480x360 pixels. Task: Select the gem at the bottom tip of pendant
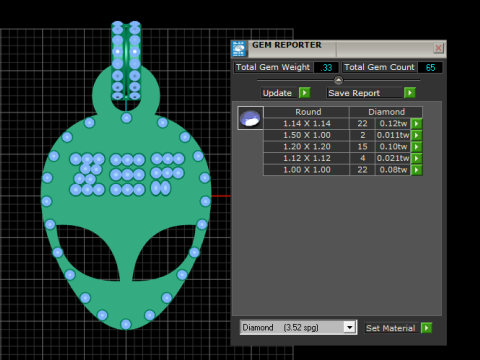tap(126, 324)
